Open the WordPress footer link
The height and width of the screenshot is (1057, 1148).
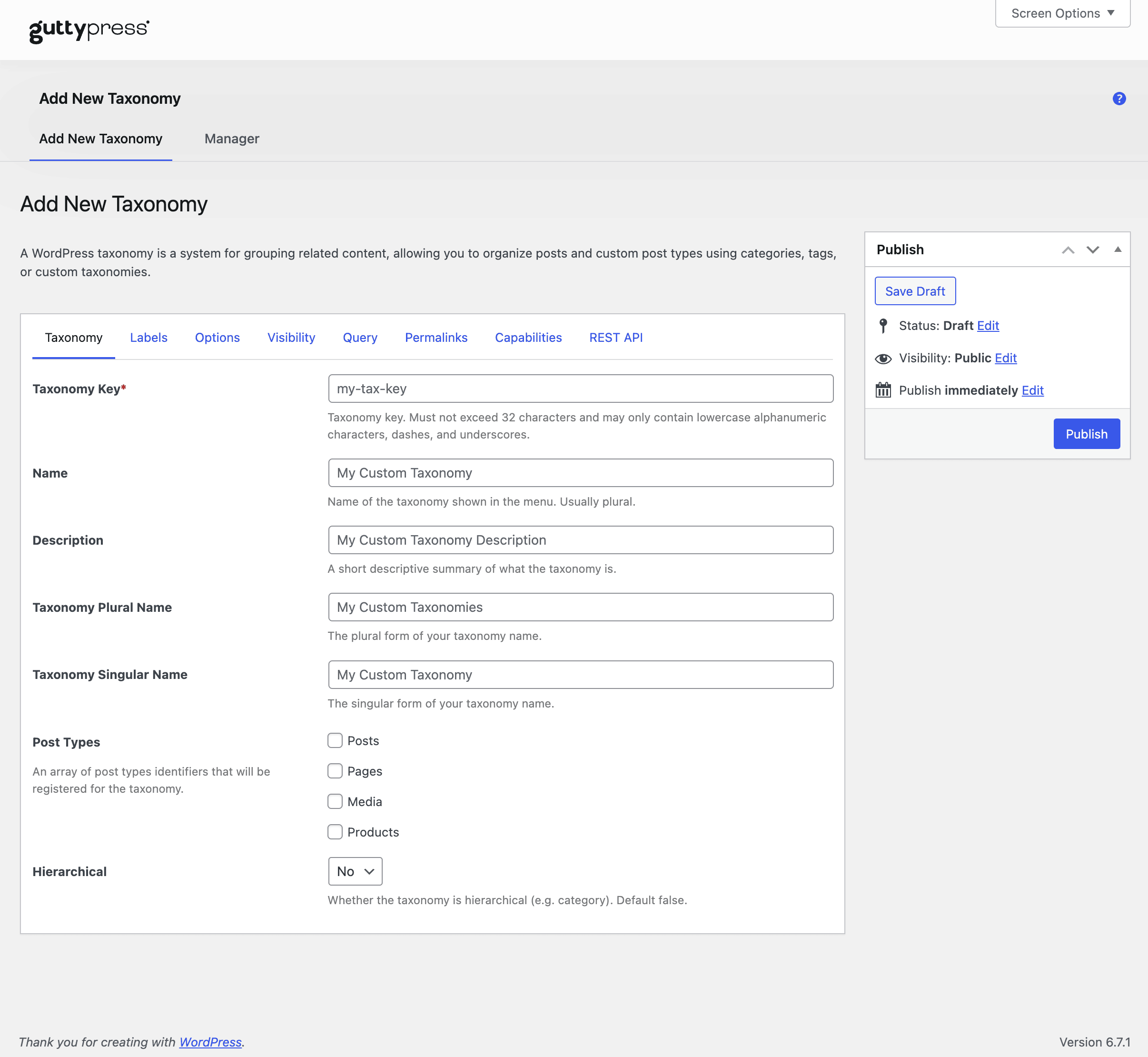pyautogui.click(x=210, y=1042)
